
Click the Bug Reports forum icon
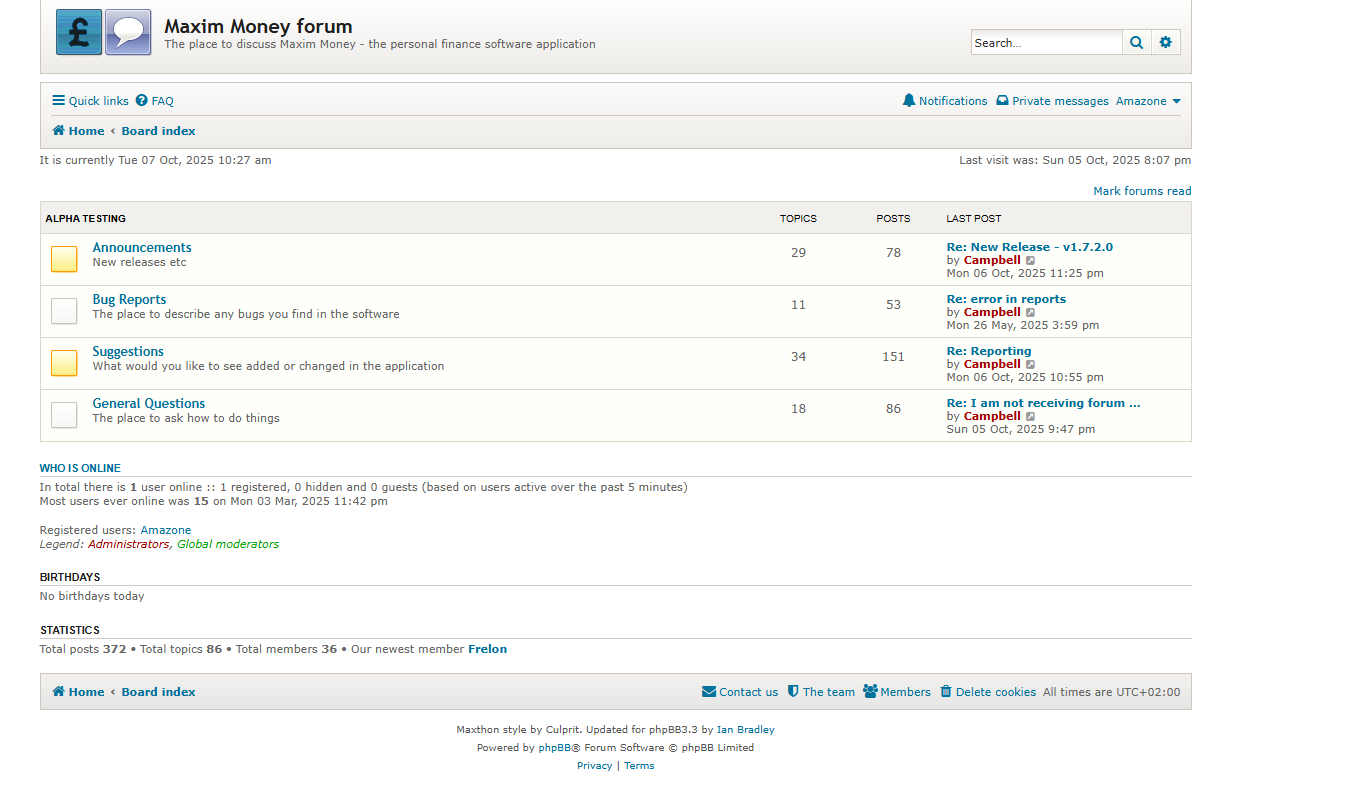coord(64,311)
